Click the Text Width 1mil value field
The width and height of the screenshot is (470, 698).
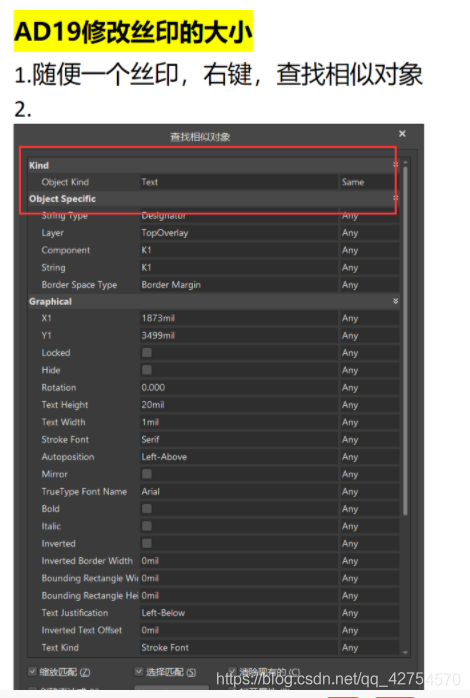point(239,422)
